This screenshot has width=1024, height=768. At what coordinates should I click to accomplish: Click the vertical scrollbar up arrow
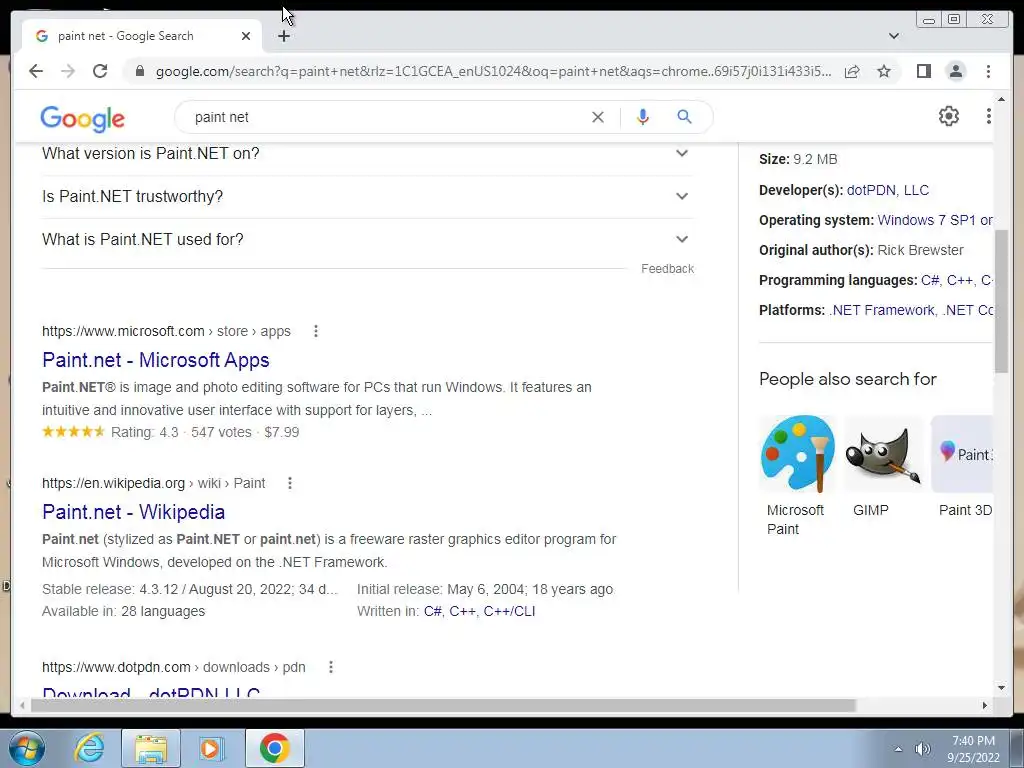tap(1001, 99)
